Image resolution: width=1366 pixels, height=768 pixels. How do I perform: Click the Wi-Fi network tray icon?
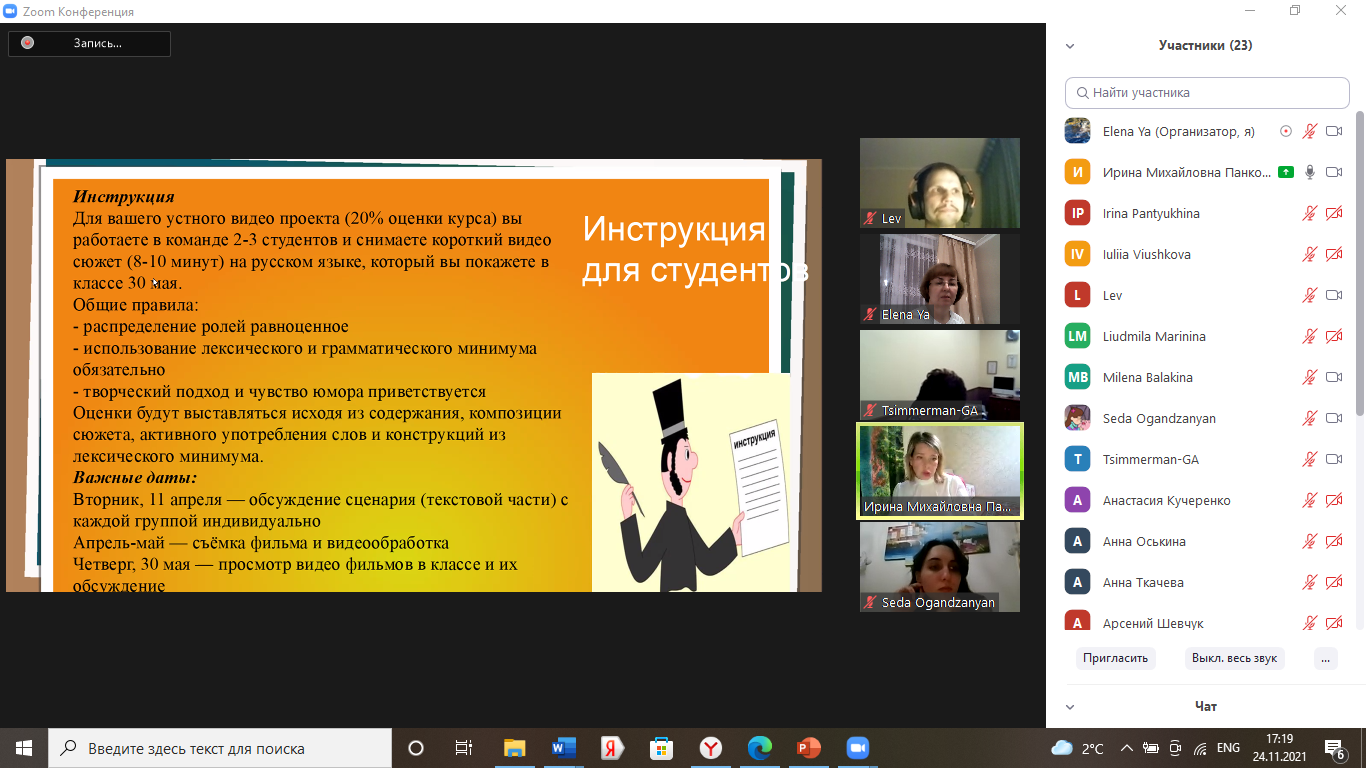coord(1198,748)
